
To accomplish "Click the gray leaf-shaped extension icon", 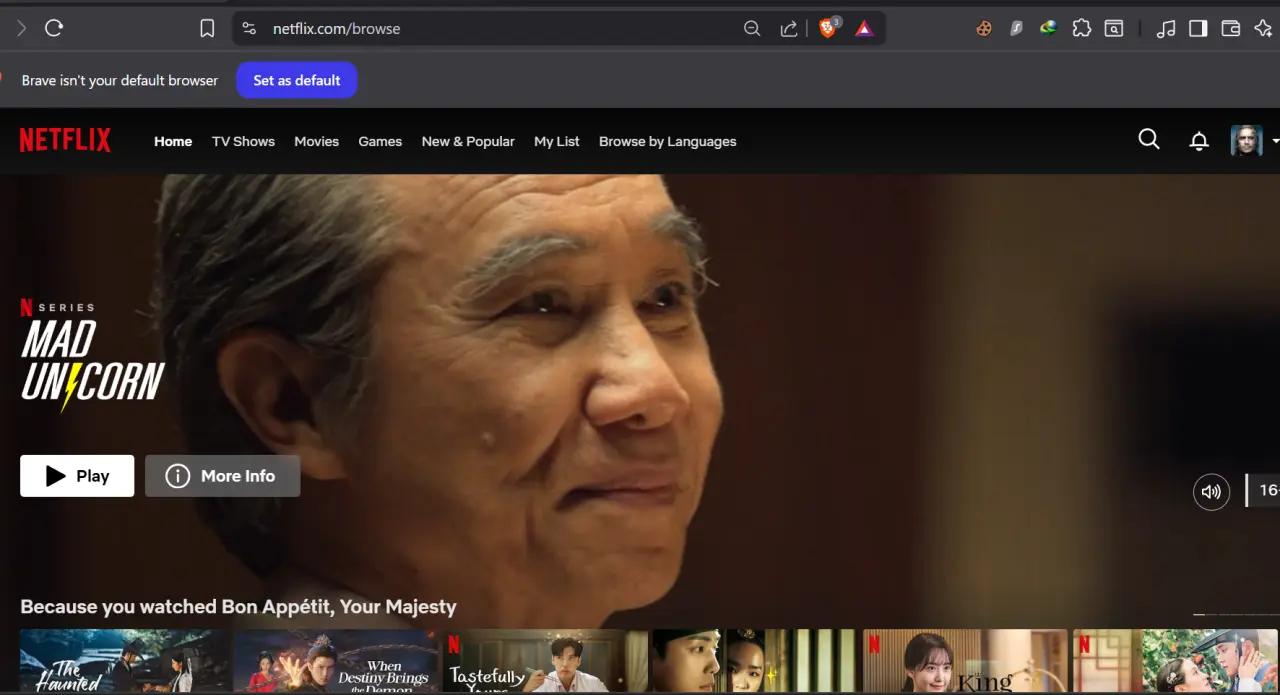I will pyautogui.click(x=1016, y=28).
